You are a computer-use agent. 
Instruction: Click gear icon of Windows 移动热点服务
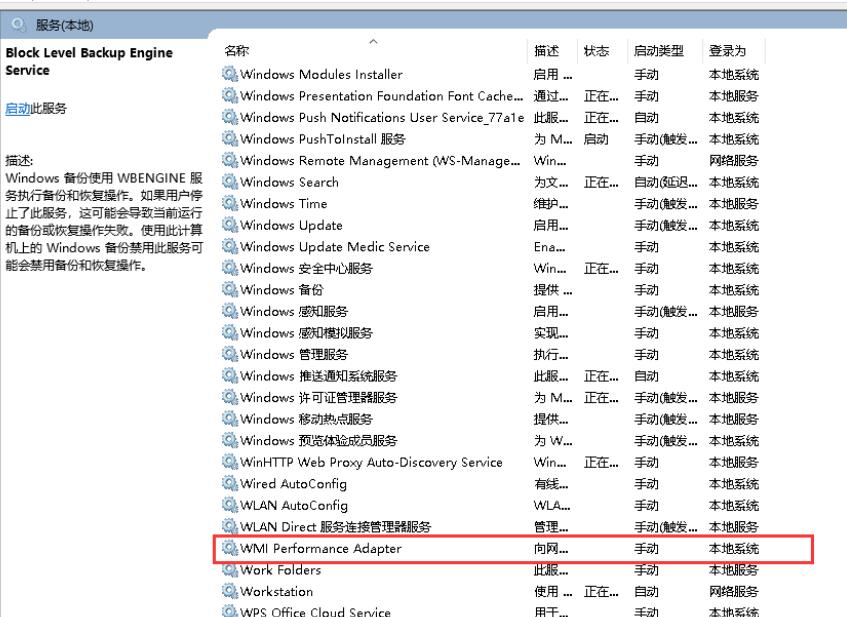230,419
